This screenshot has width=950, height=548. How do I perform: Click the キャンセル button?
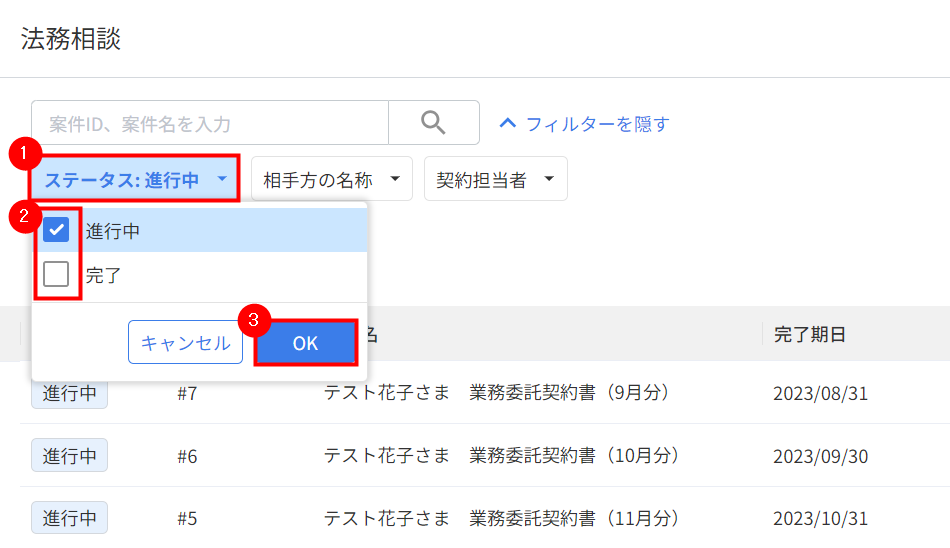point(185,343)
